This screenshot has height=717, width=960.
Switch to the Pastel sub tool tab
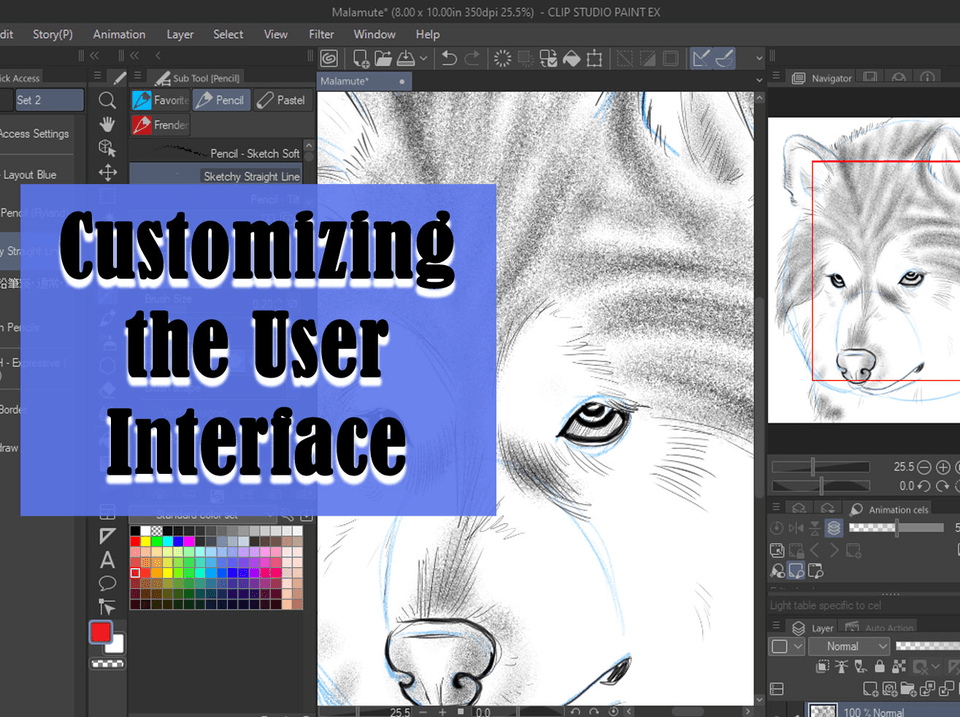(x=282, y=100)
